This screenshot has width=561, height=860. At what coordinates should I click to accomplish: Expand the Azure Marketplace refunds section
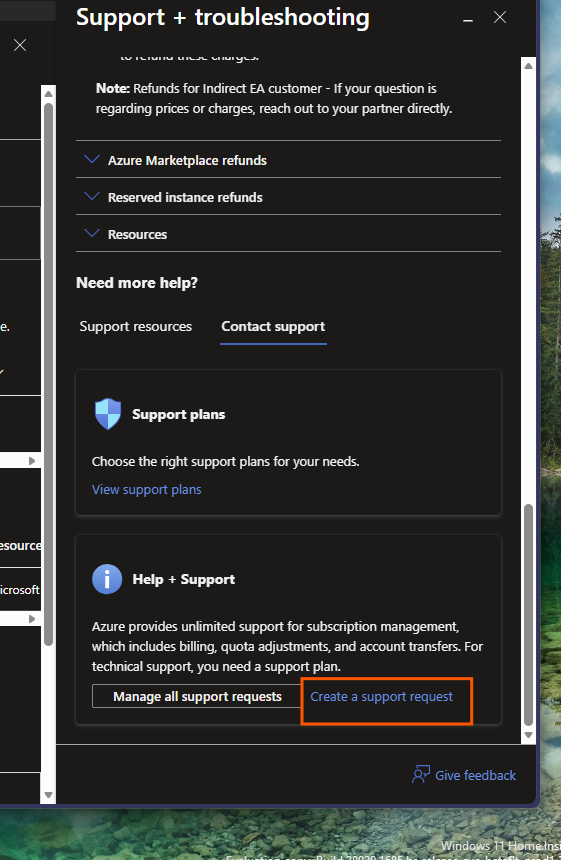288,160
